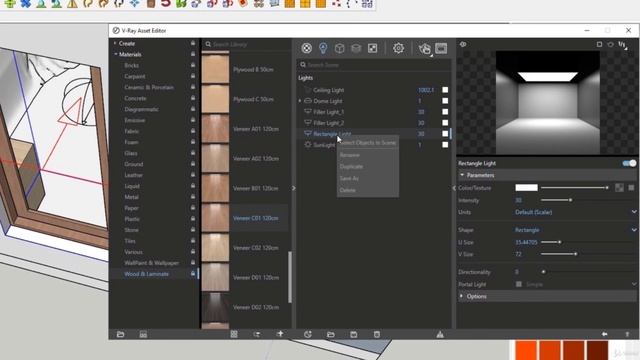The height and width of the screenshot is (360, 640).
Task: Open the Shape dropdown showing Rectangle
Action: (575, 230)
